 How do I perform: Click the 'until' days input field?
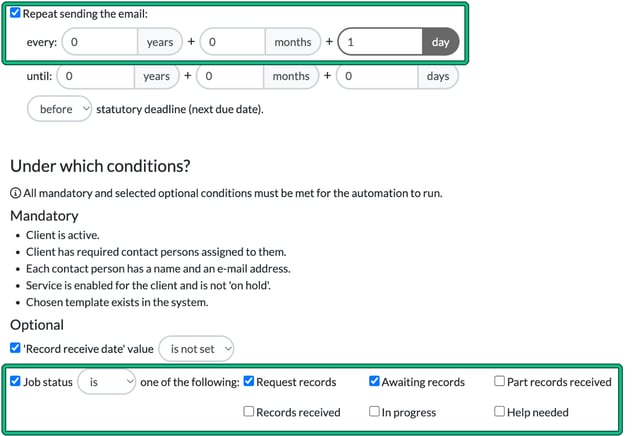click(x=377, y=76)
